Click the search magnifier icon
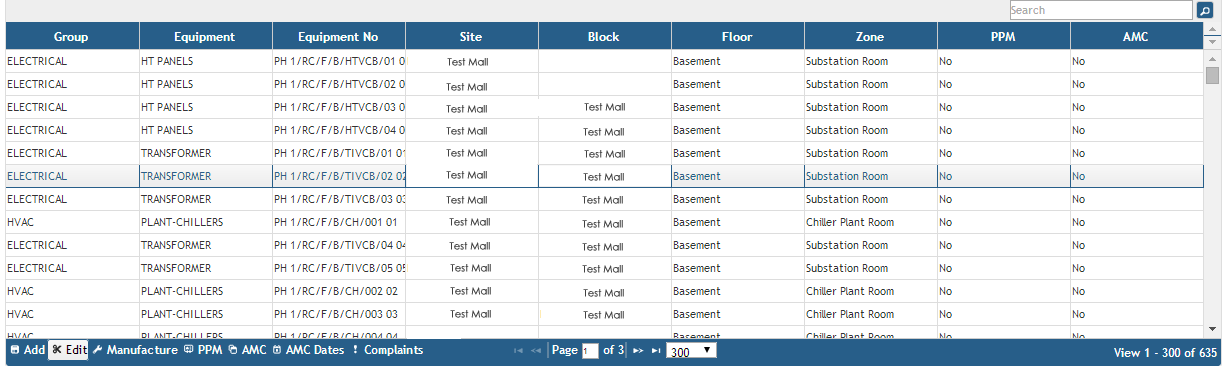The width and height of the screenshot is (1223, 366). [1205, 10]
